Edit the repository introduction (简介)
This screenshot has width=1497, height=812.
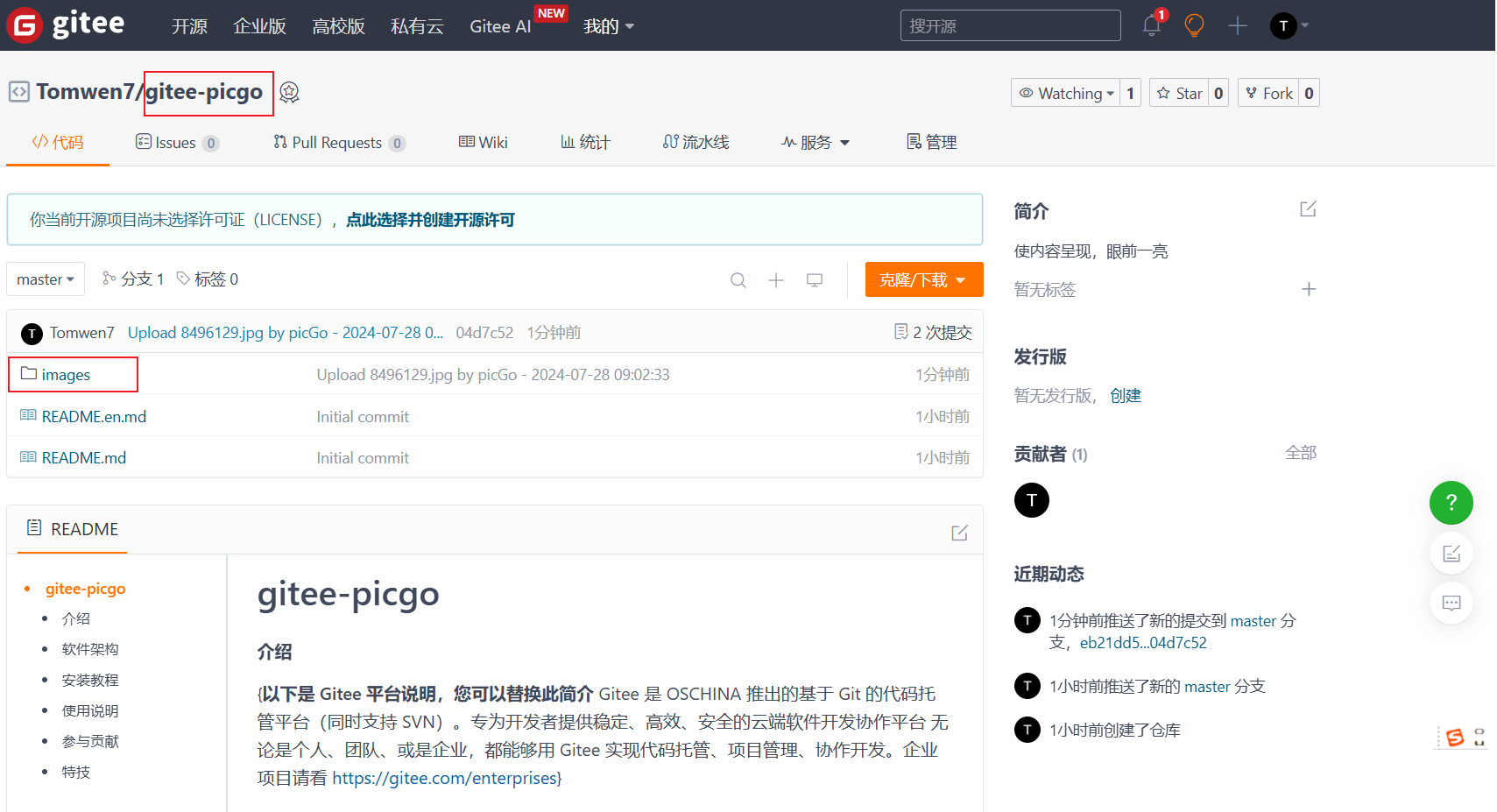(x=1308, y=209)
